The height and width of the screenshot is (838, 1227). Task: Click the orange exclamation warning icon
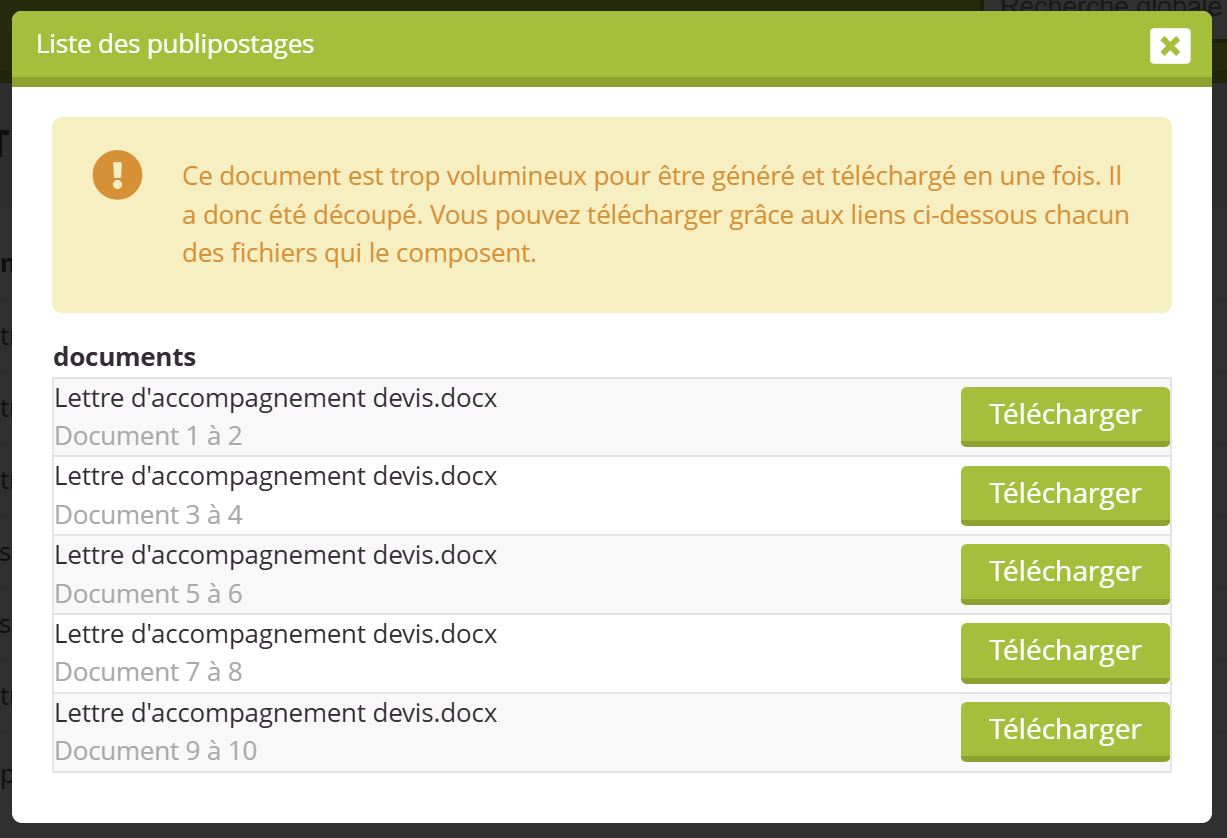coord(118,175)
